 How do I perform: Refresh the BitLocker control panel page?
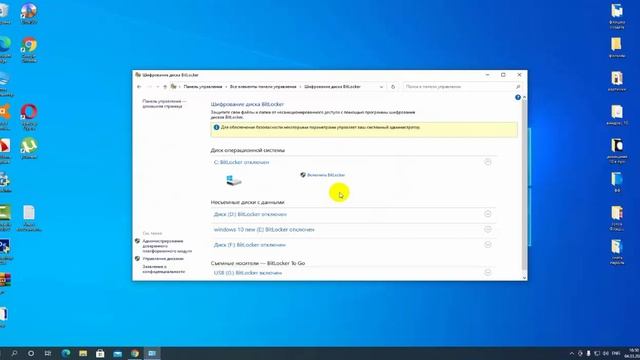[x=393, y=87]
